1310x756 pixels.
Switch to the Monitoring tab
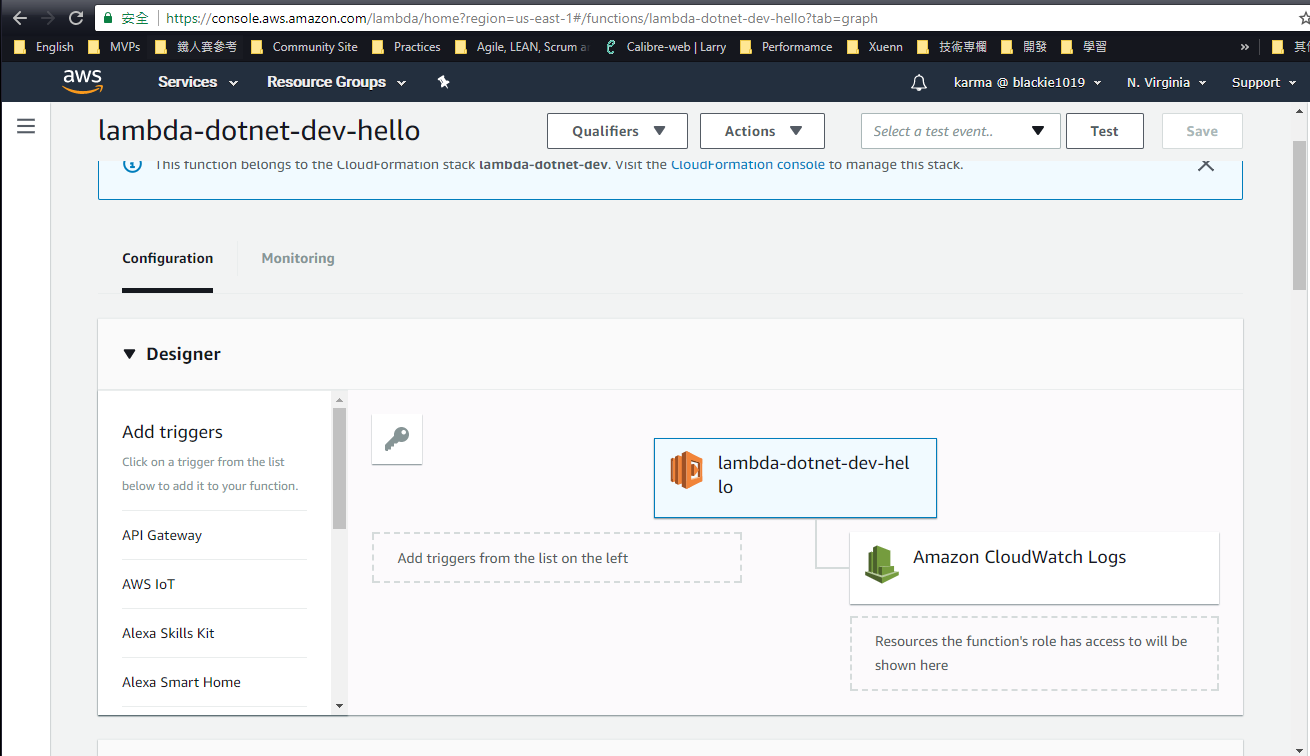point(298,258)
